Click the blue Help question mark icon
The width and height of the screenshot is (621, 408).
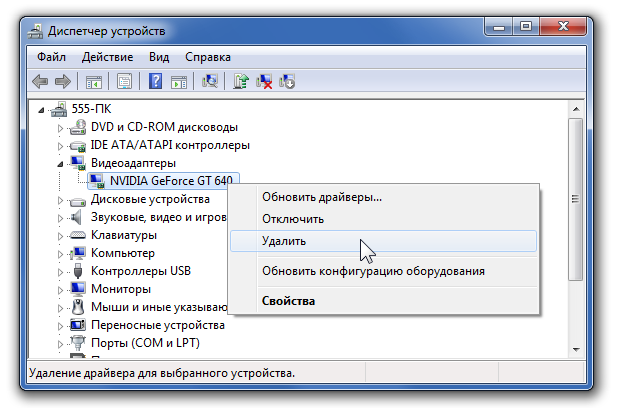pos(156,81)
